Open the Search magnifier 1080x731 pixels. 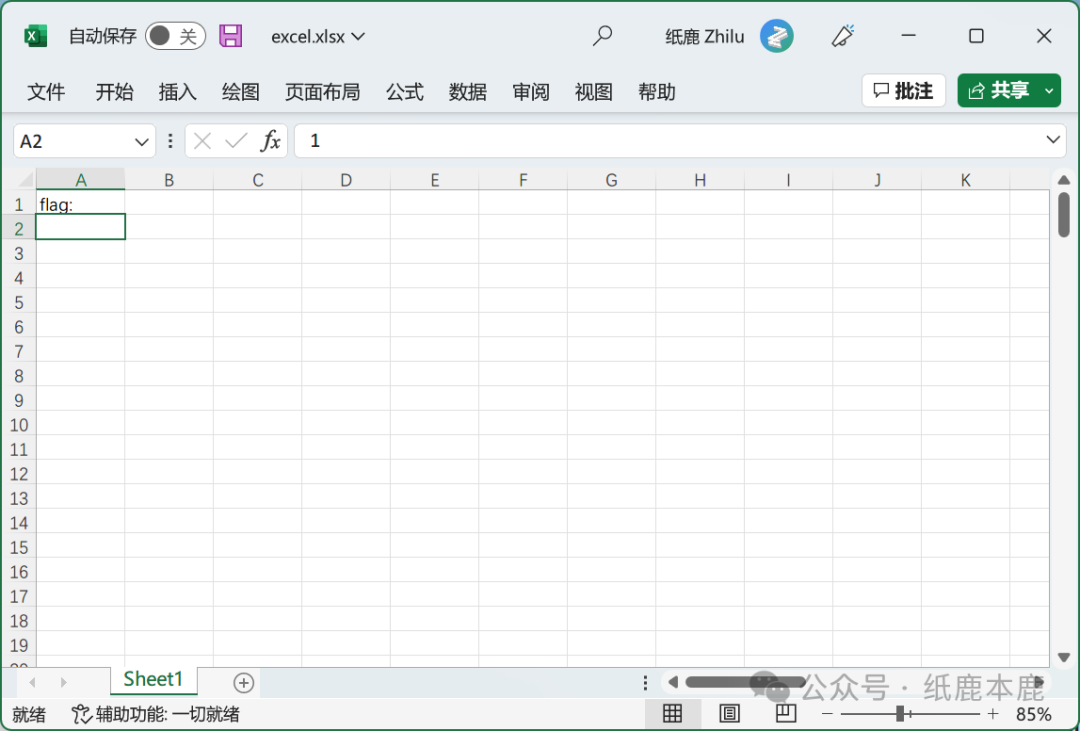[x=602, y=35]
